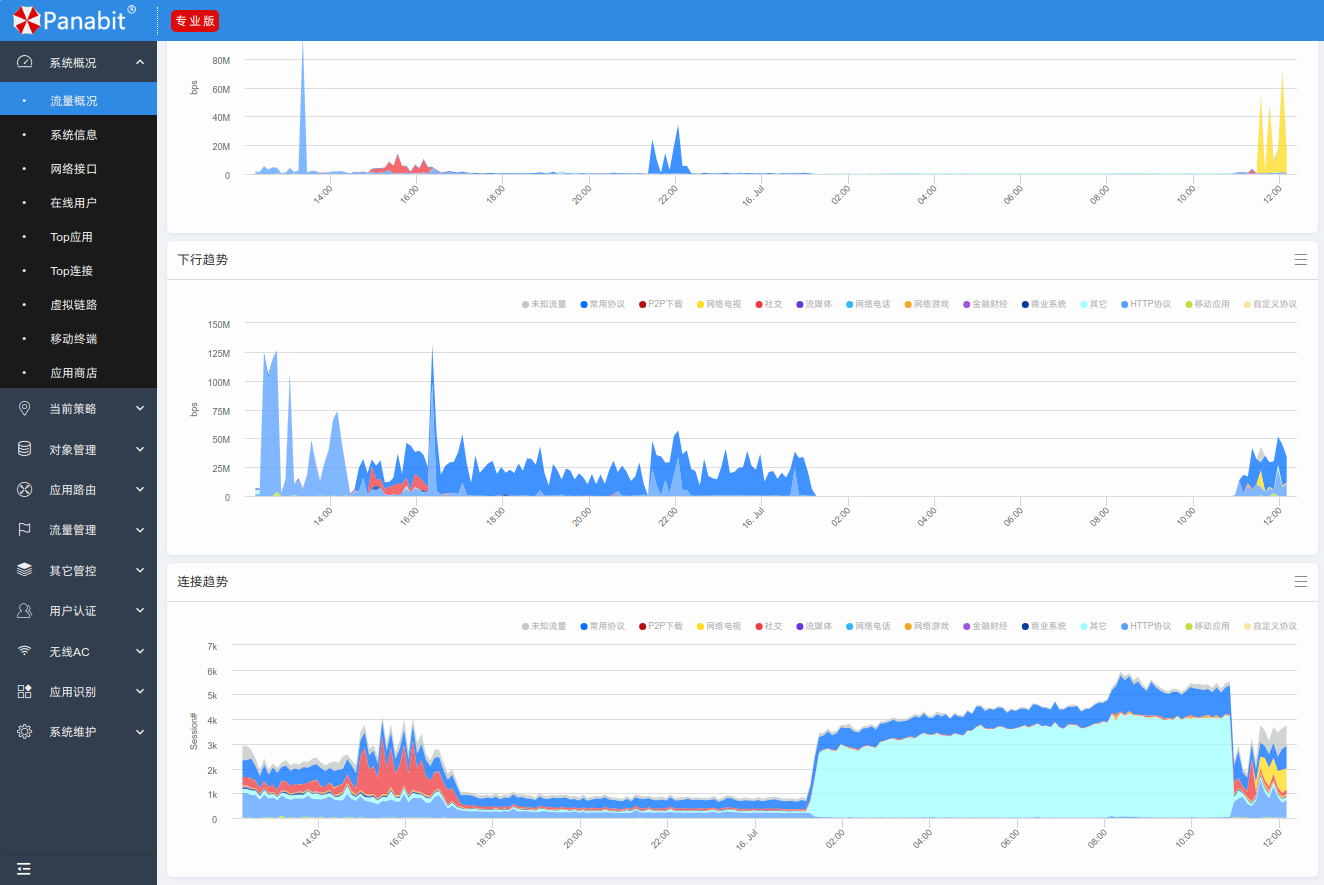Toggle 常用协议 series in 下行趋势 legend

[x=602, y=304]
